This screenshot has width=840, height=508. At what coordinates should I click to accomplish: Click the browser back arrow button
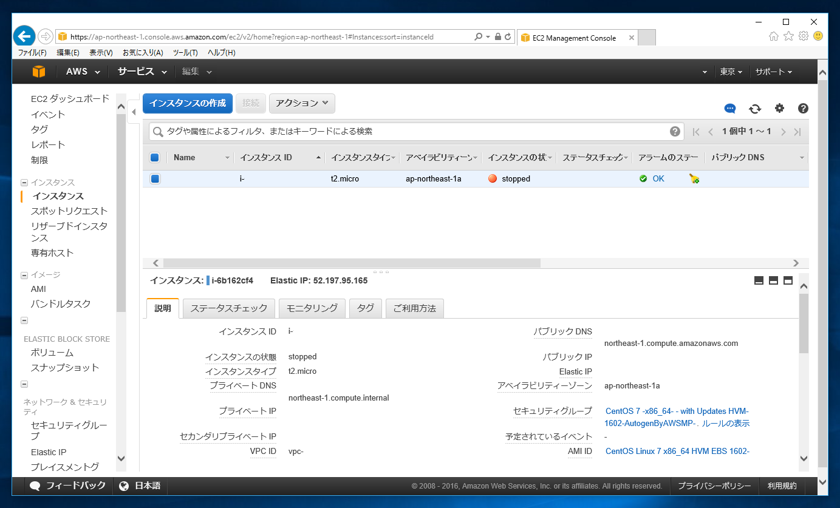pos(24,36)
